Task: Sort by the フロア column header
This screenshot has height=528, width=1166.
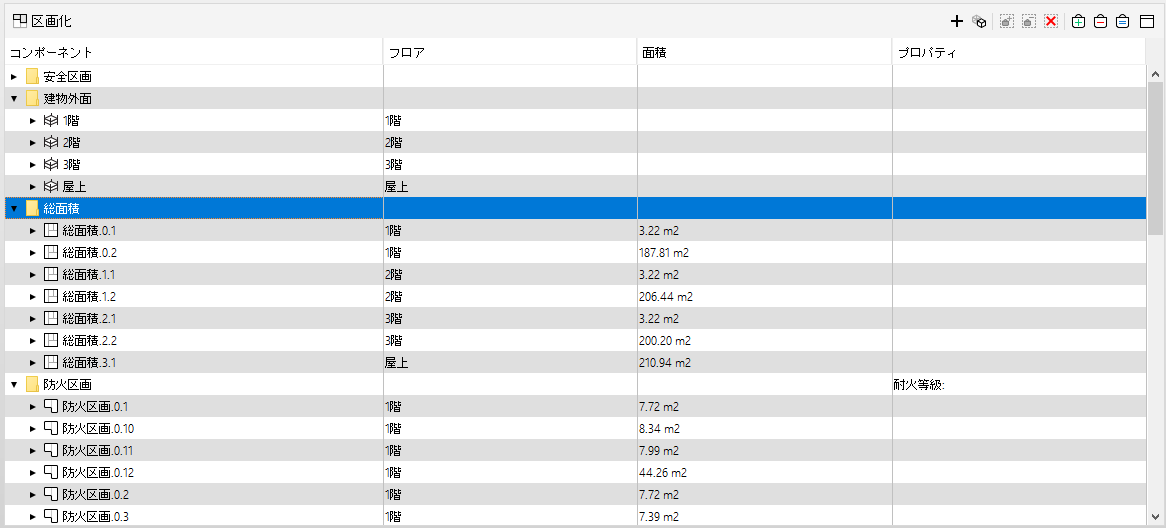Action: click(x=510, y=53)
